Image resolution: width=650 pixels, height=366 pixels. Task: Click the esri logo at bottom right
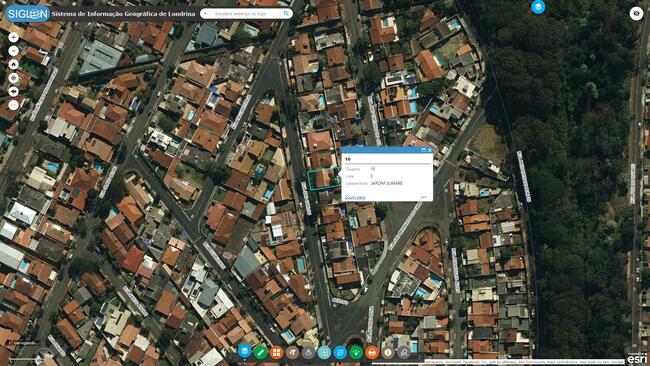coord(637,358)
